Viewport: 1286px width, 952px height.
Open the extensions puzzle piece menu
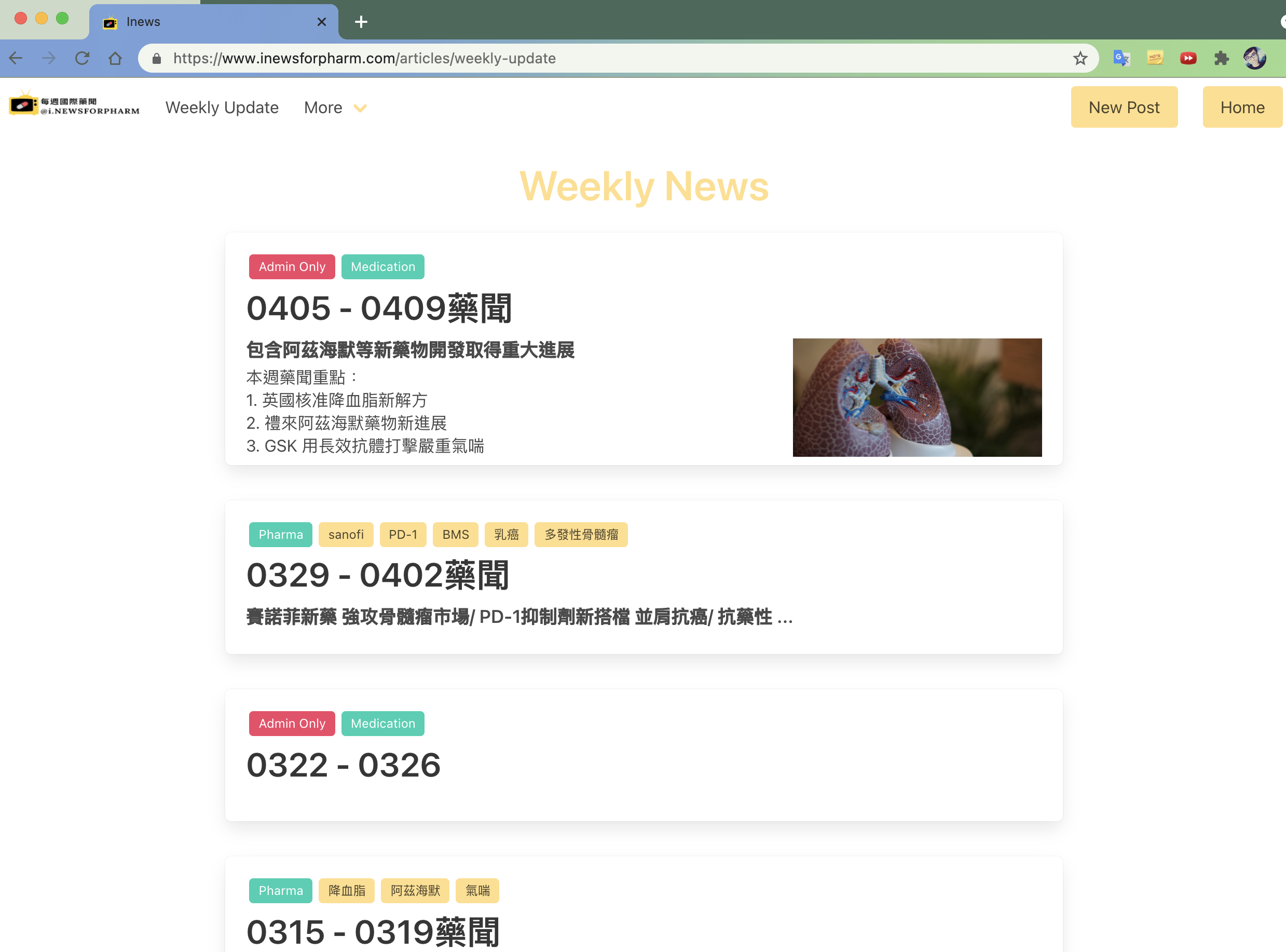coord(1222,58)
